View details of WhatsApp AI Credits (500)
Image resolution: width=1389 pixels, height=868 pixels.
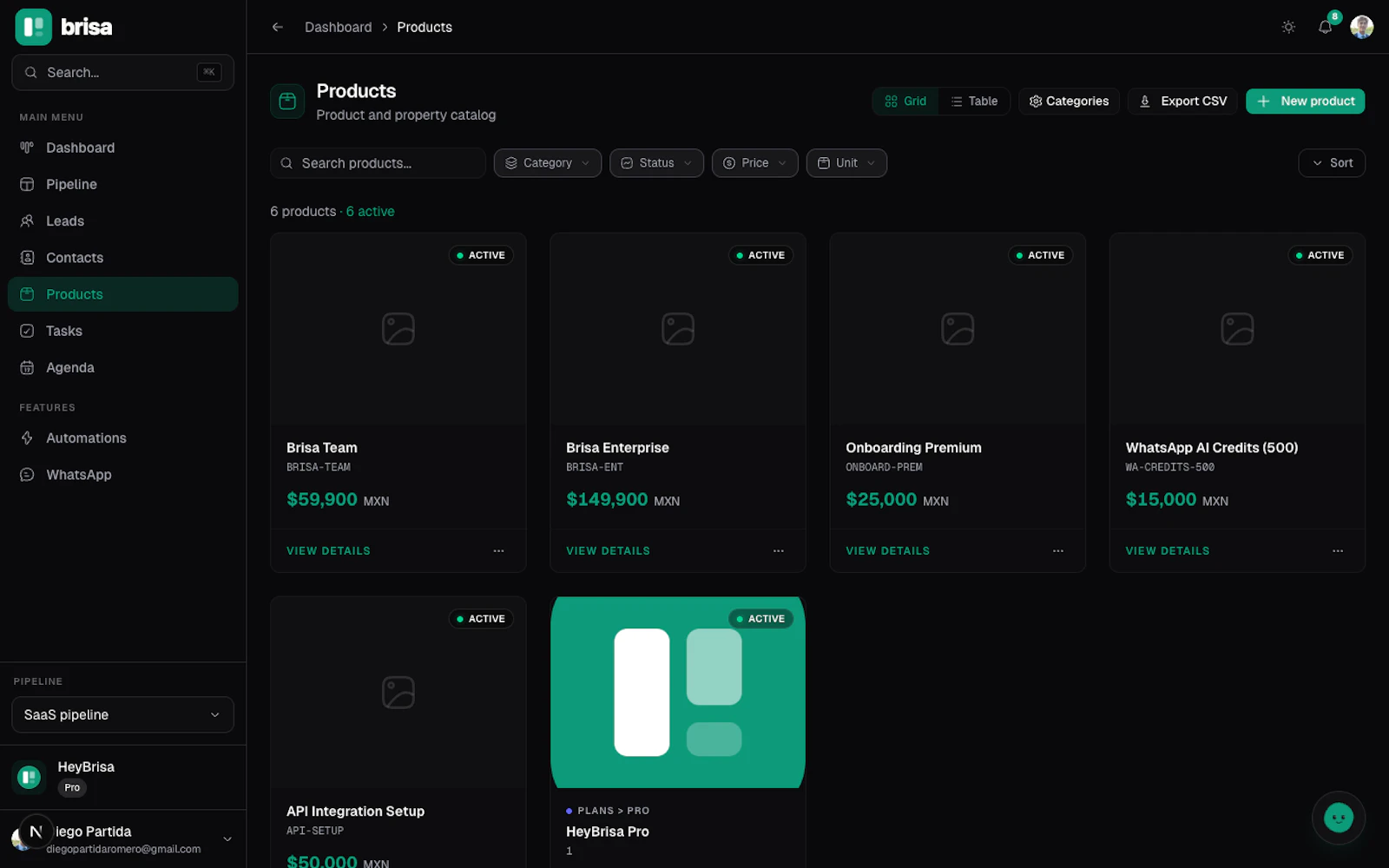[x=1168, y=551]
